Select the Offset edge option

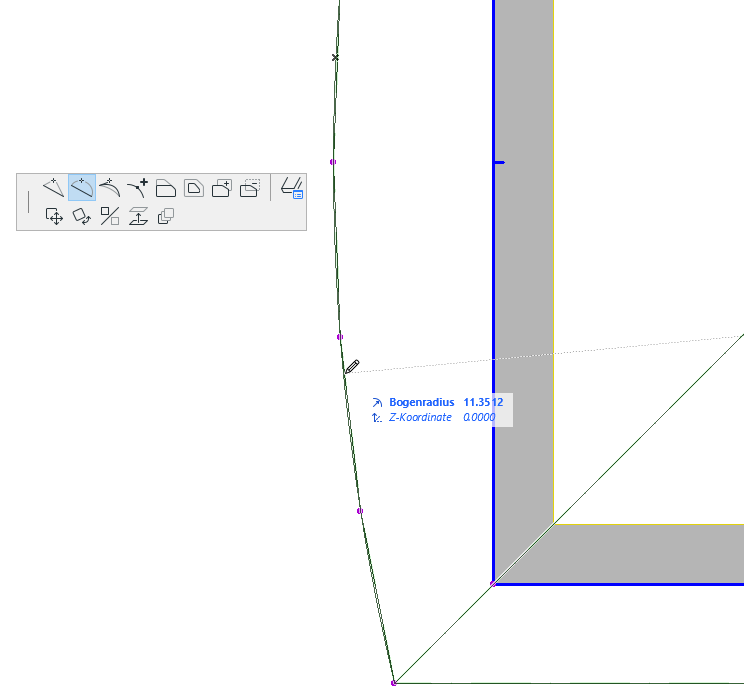click(166, 188)
